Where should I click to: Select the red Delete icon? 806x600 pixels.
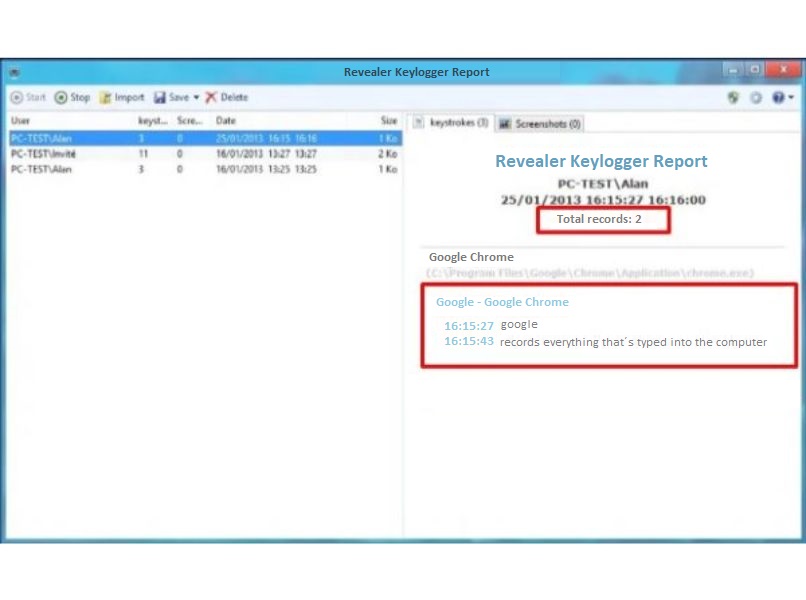[x=212, y=97]
